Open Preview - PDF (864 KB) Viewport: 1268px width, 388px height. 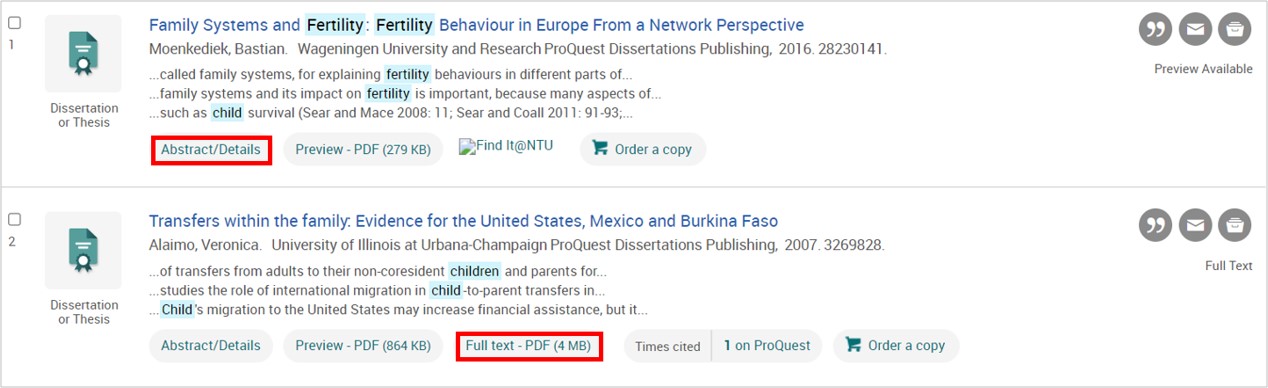point(363,346)
